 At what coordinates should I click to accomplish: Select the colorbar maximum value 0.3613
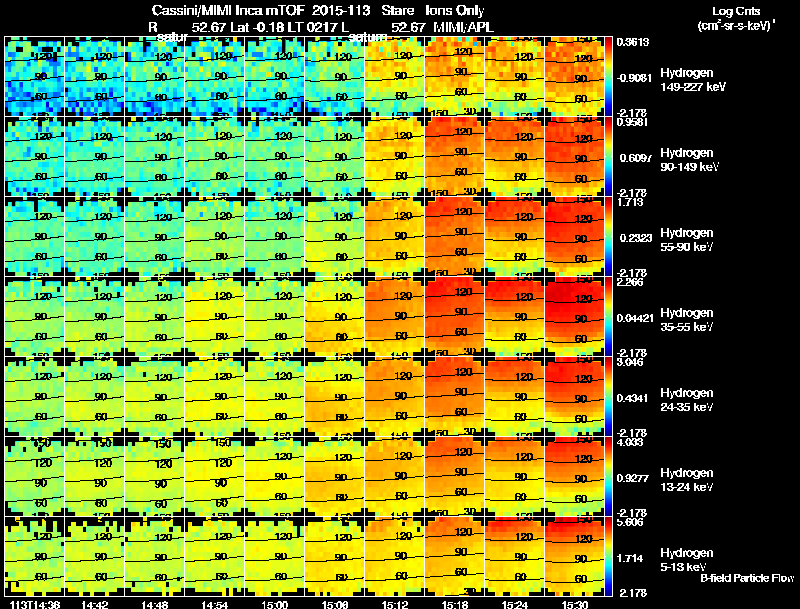pyautogui.click(x=633, y=42)
